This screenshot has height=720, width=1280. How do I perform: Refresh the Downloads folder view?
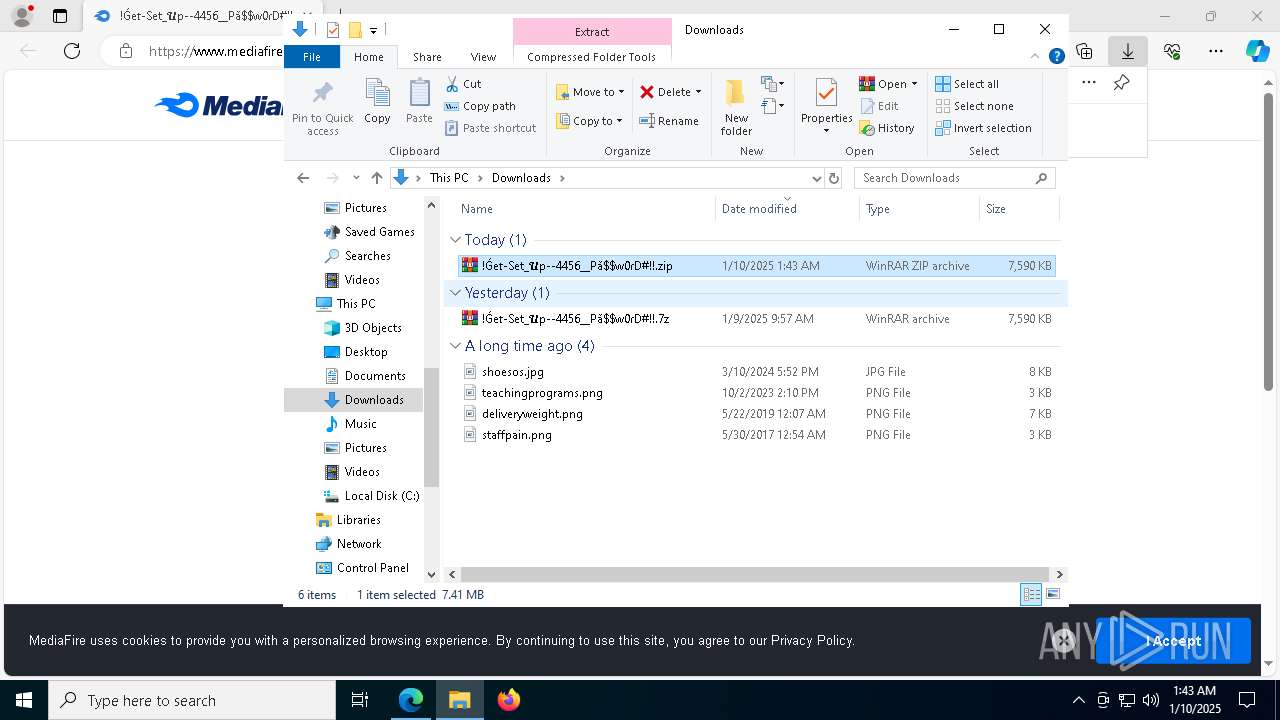pyautogui.click(x=833, y=178)
